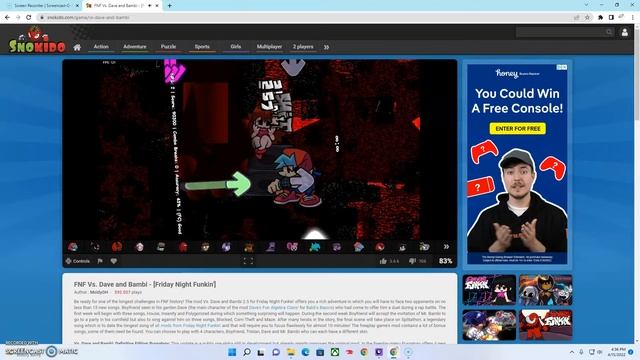Image resolution: width=640 pixels, height=360 pixels.
Task: Bookmark this page with star icon
Action: (587, 18)
